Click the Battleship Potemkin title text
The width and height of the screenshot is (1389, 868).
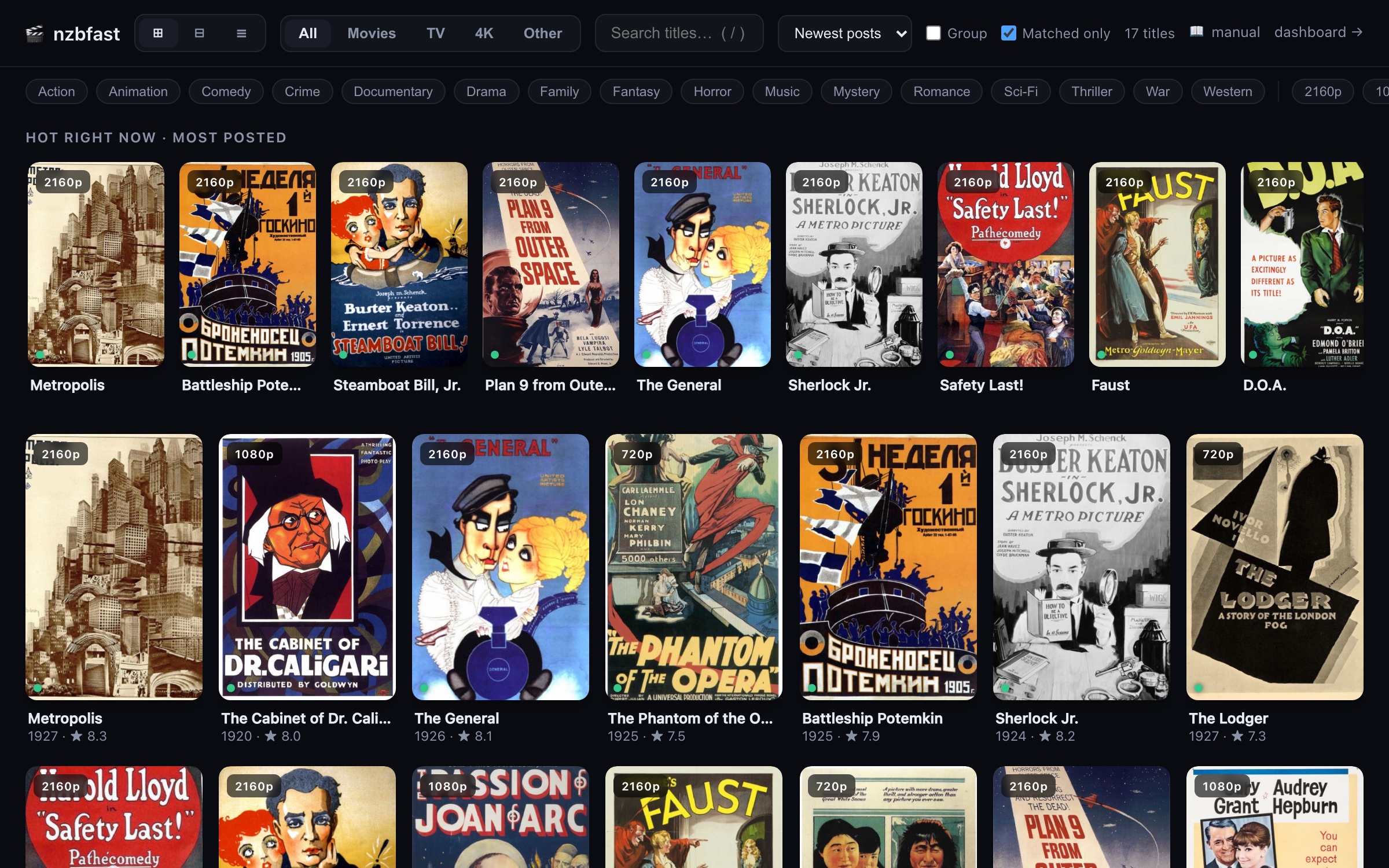click(x=872, y=718)
